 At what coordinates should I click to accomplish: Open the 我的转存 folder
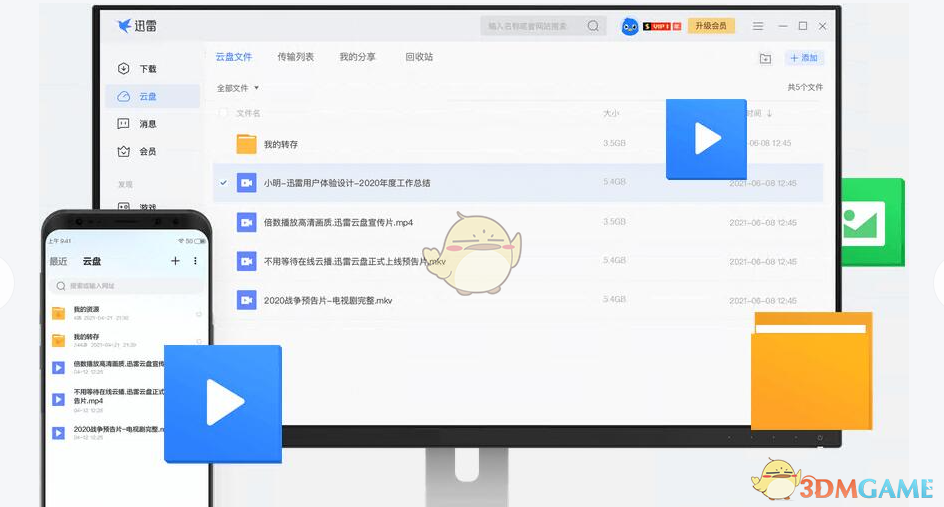point(280,145)
